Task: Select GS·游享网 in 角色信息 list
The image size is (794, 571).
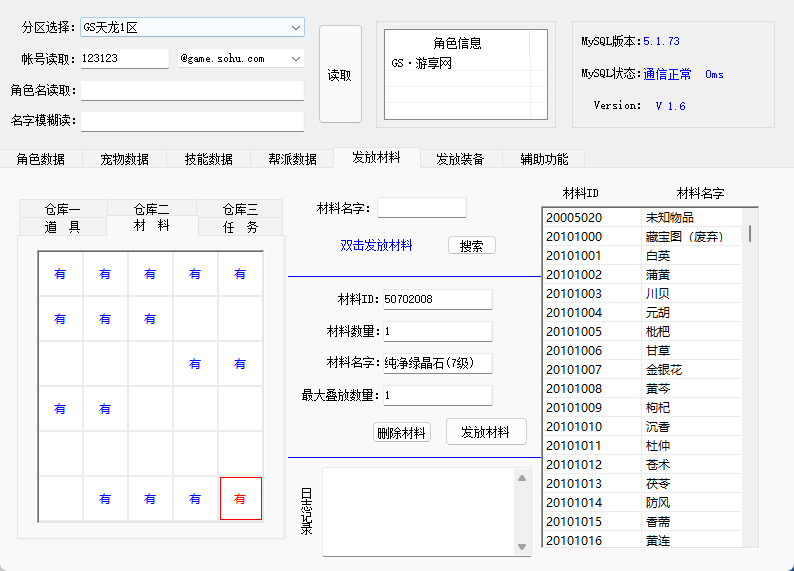Action: pyautogui.click(x=423, y=63)
